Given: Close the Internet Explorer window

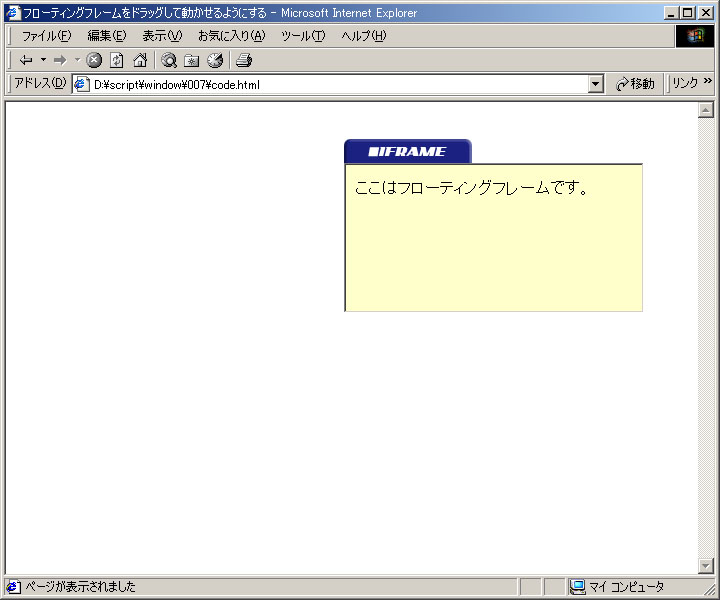Looking at the screenshot, I should [x=706, y=13].
